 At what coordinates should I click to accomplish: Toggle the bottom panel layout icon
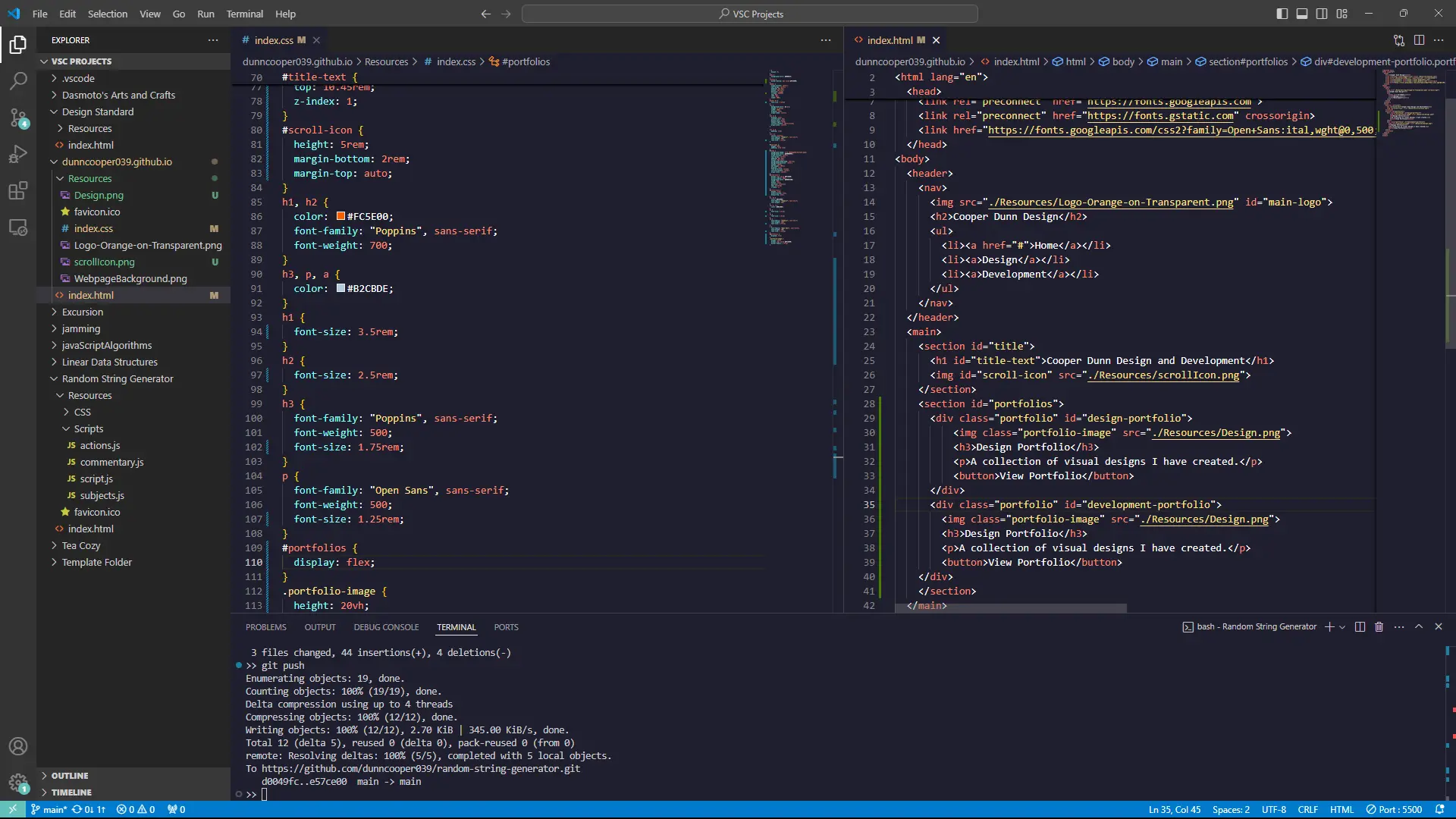[x=1302, y=14]
